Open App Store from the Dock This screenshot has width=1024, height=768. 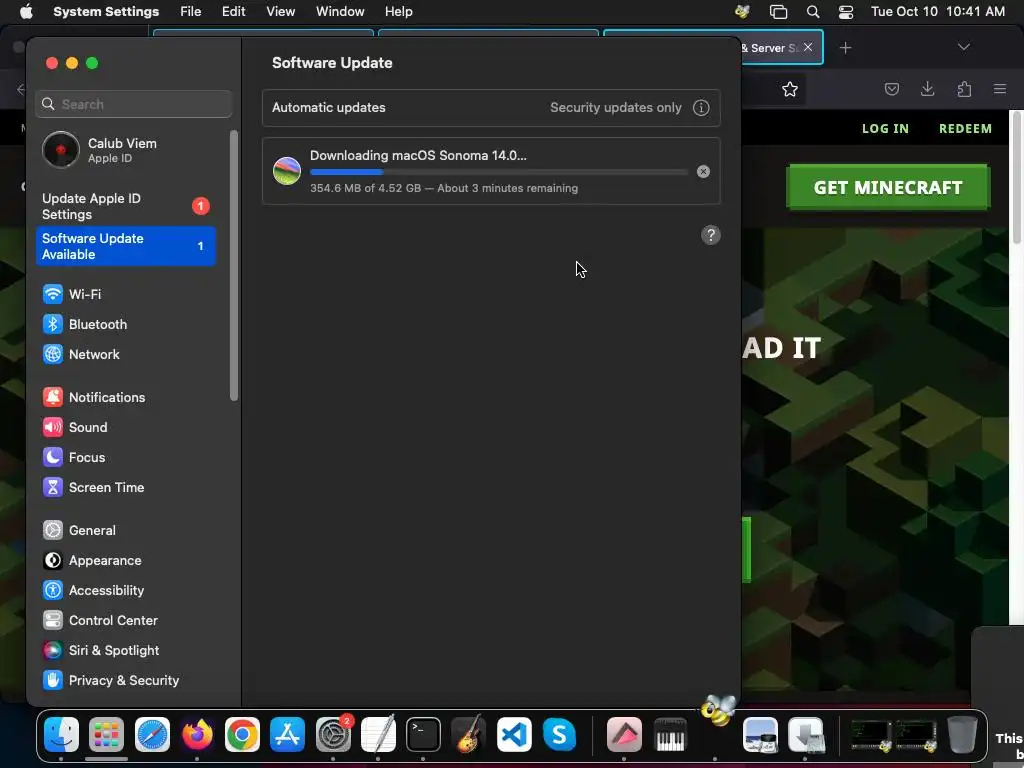(287, 734)
